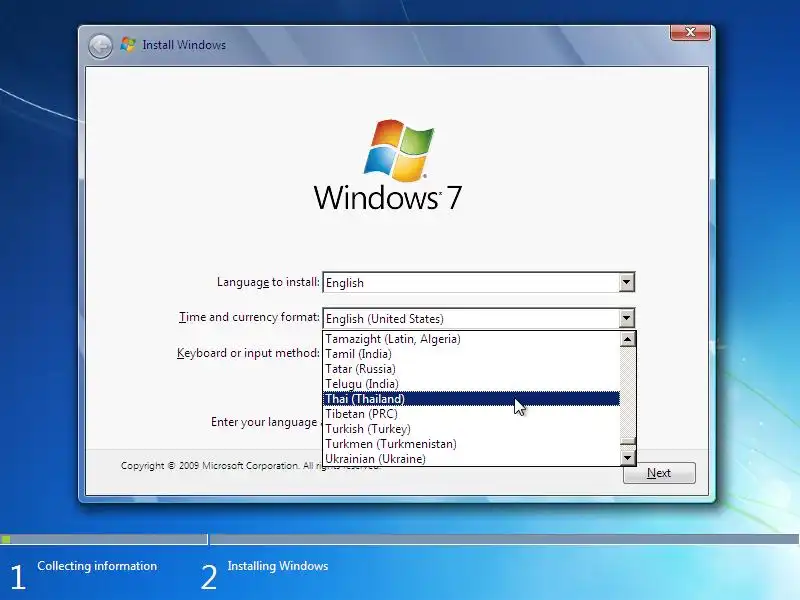Image resolution: width=800 pixels, height=600 pixels.
Task: Click the dropdown list scrollbar thumb
Action: [628, 441]
